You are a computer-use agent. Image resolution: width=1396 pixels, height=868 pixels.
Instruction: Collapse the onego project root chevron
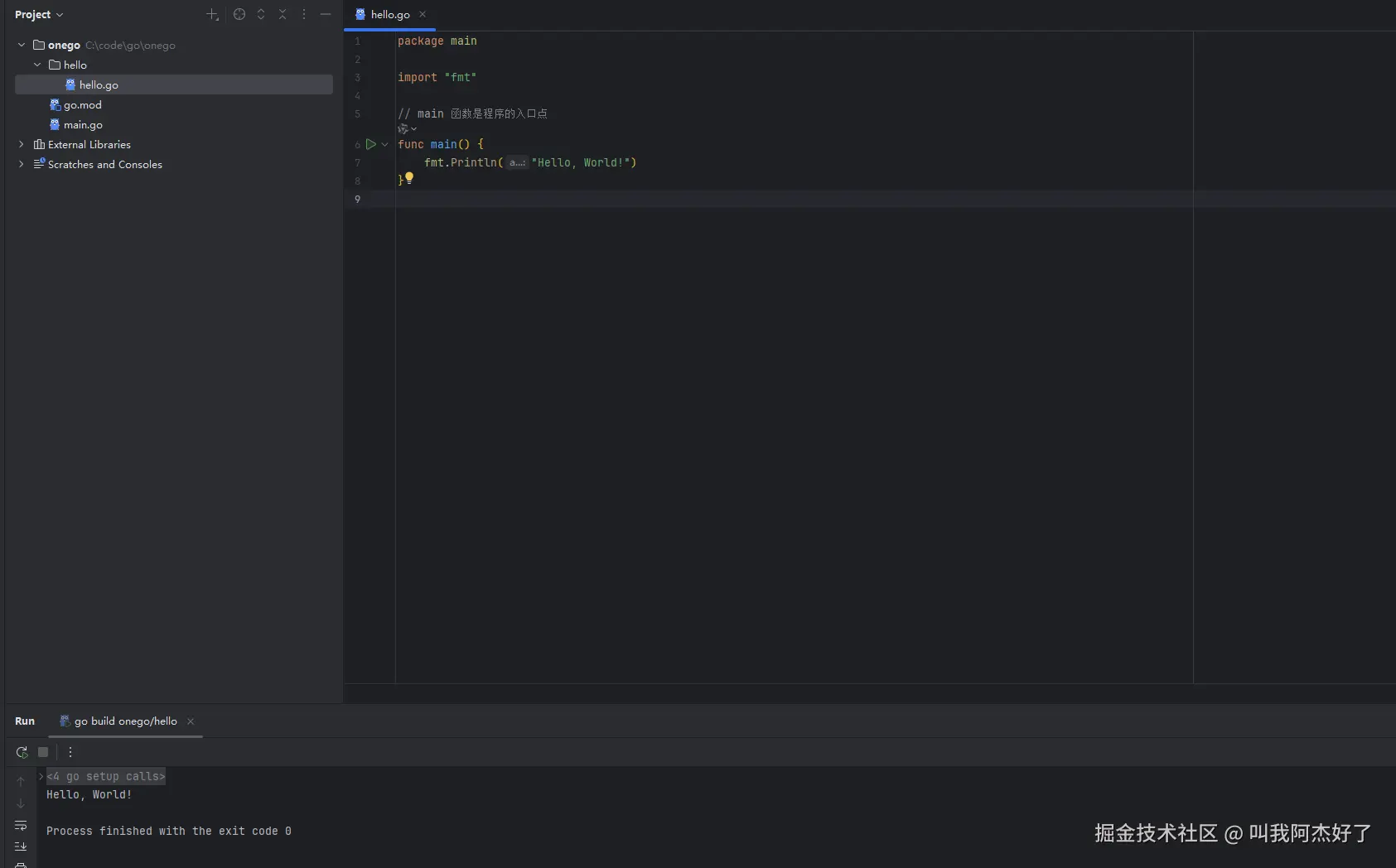(22, 45)
